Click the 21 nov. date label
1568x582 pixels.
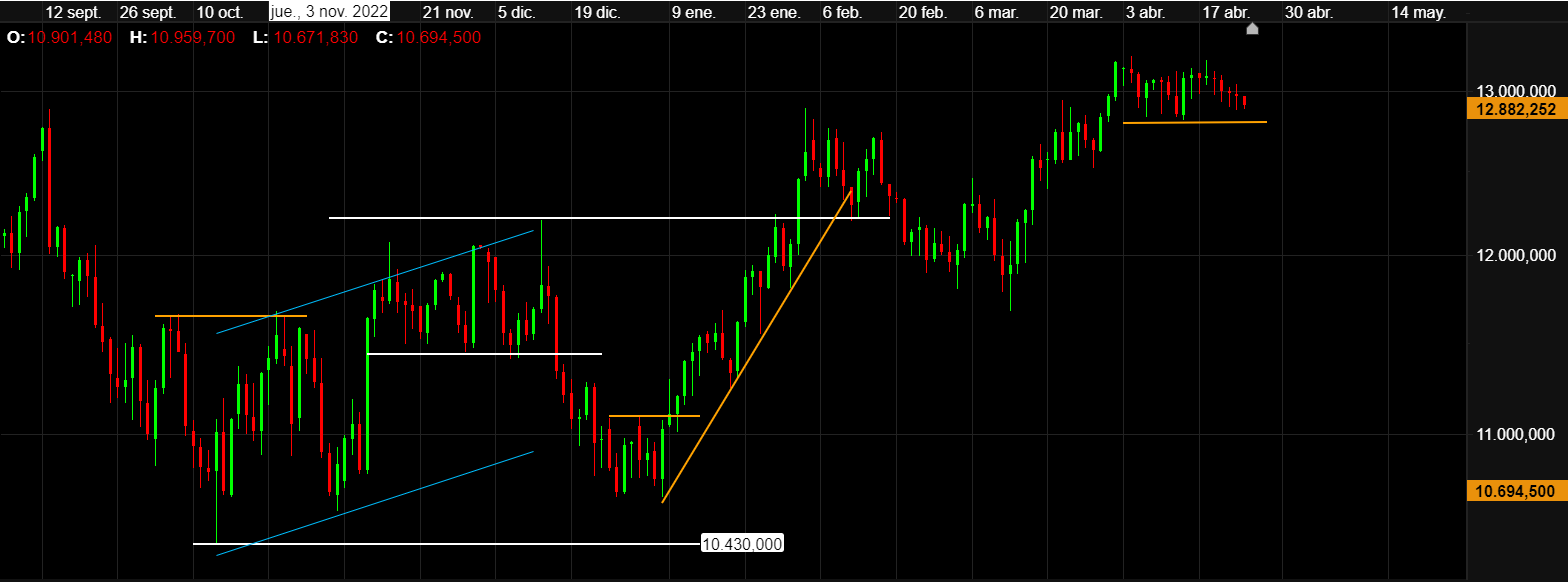click(448, 12)
